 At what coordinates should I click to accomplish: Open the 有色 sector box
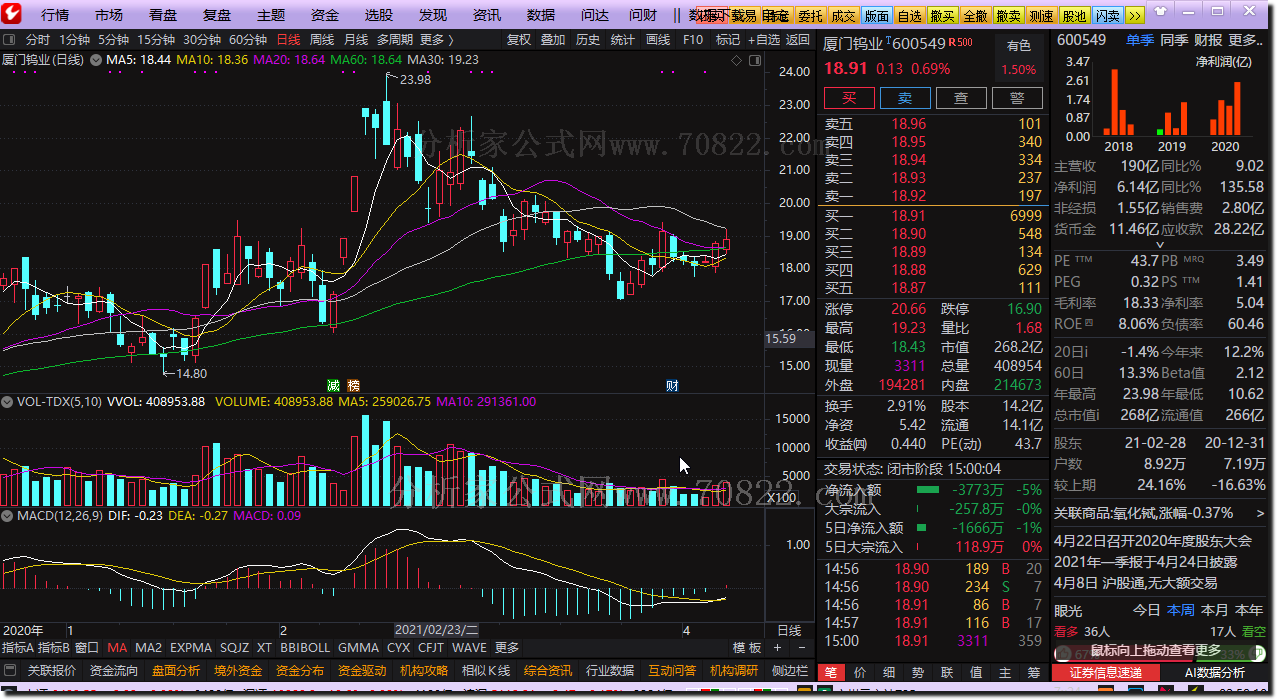click(1019, 57)
